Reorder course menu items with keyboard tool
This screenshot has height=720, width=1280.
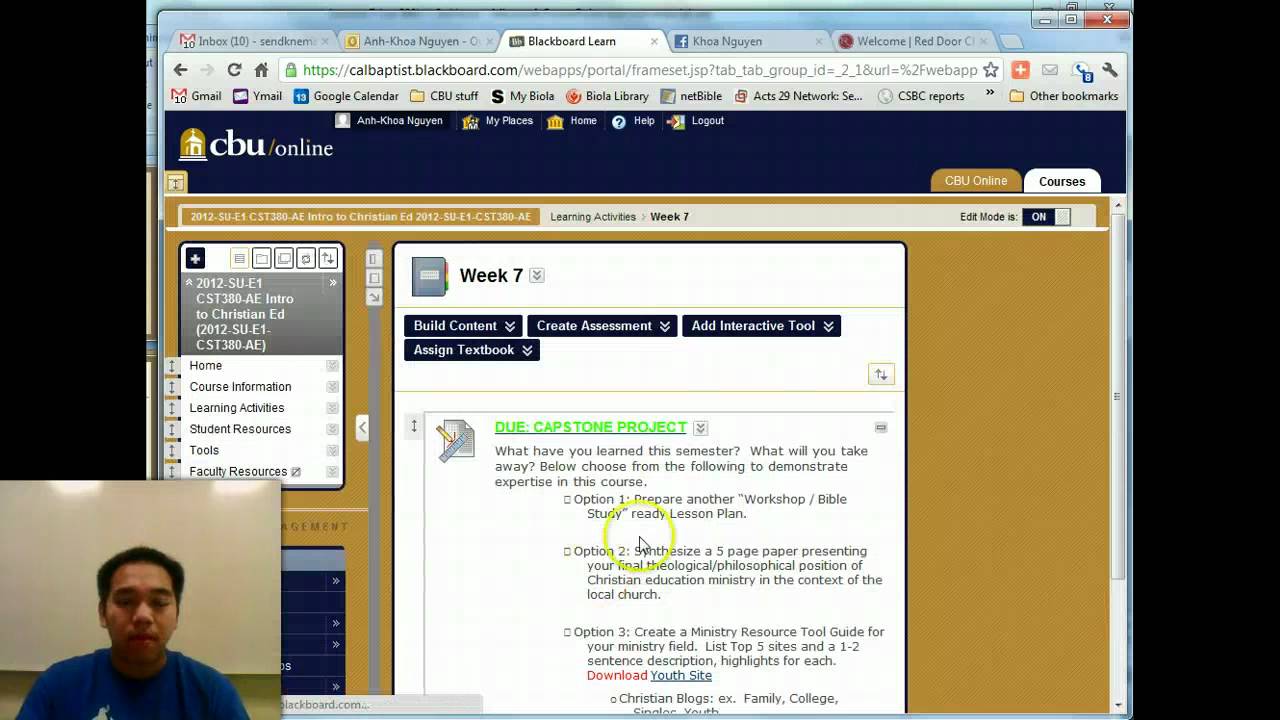click(x=327, y=258)
